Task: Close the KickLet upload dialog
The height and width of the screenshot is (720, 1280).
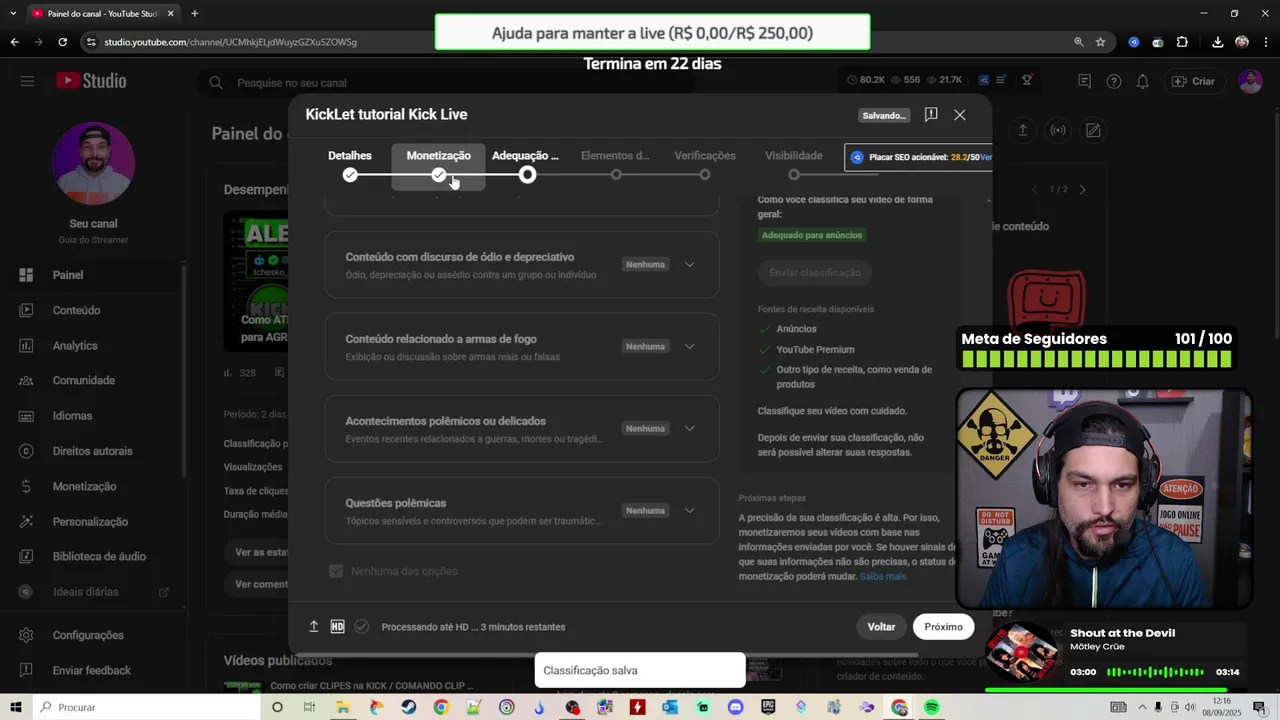Action: [x=960, y=114]
